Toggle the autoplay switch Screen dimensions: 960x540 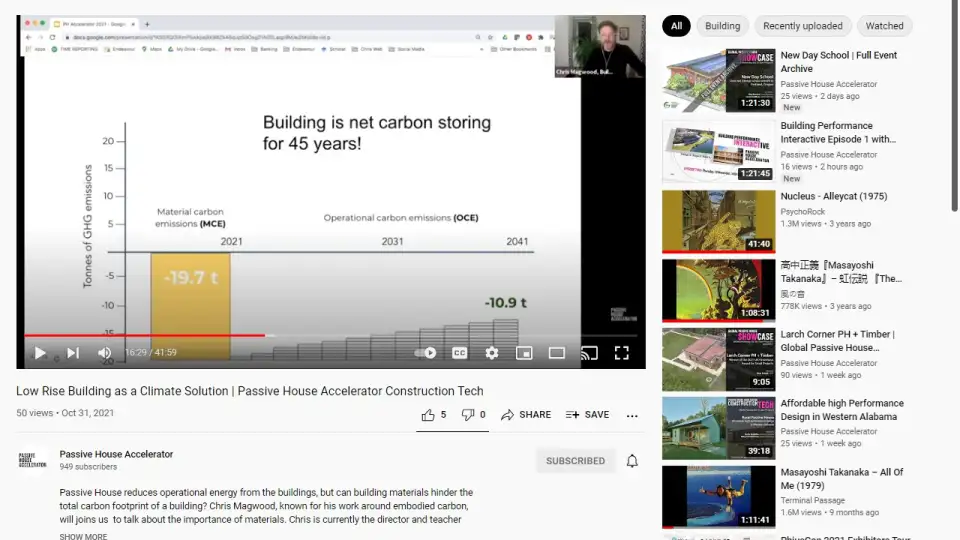tap(427, 353)
